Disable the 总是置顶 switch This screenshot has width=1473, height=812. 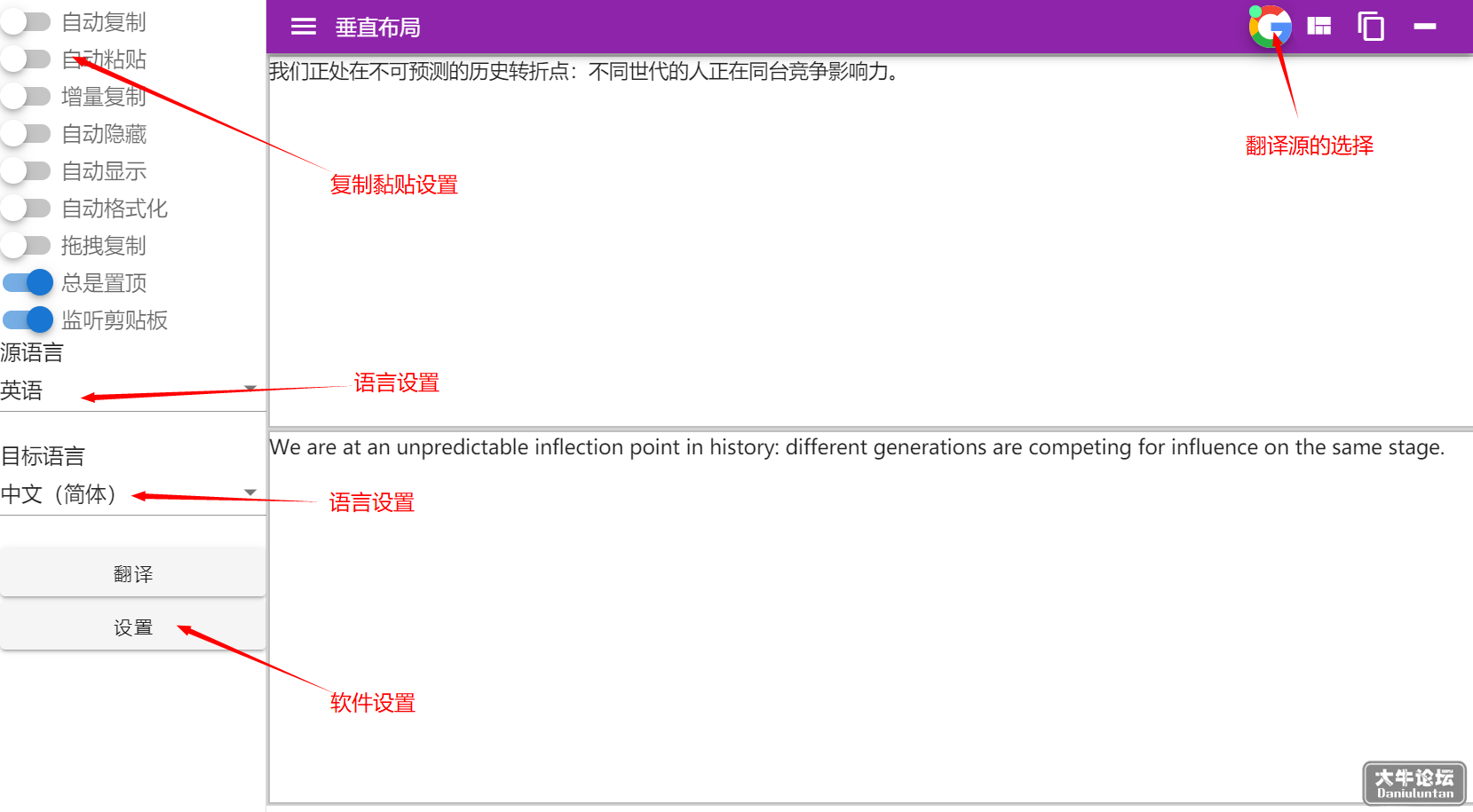coord(28,282)
